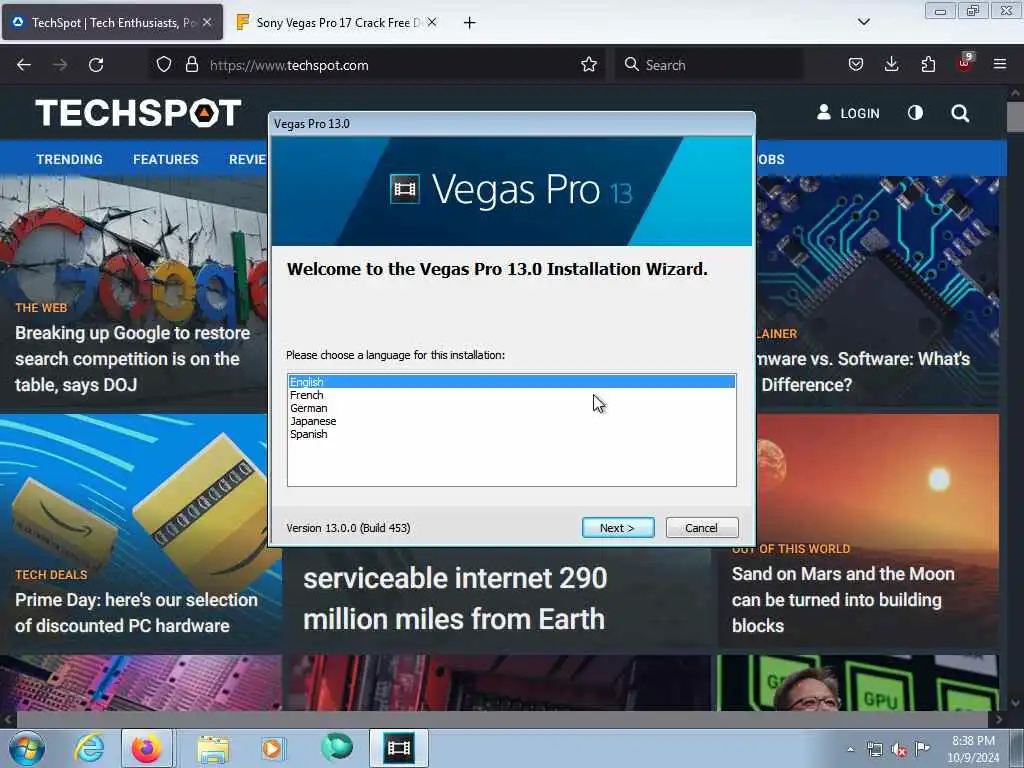This screenshot has width=1024, height=768.
Task: Open the Firefox downloads panel
Action: click(x=891, y=64)
